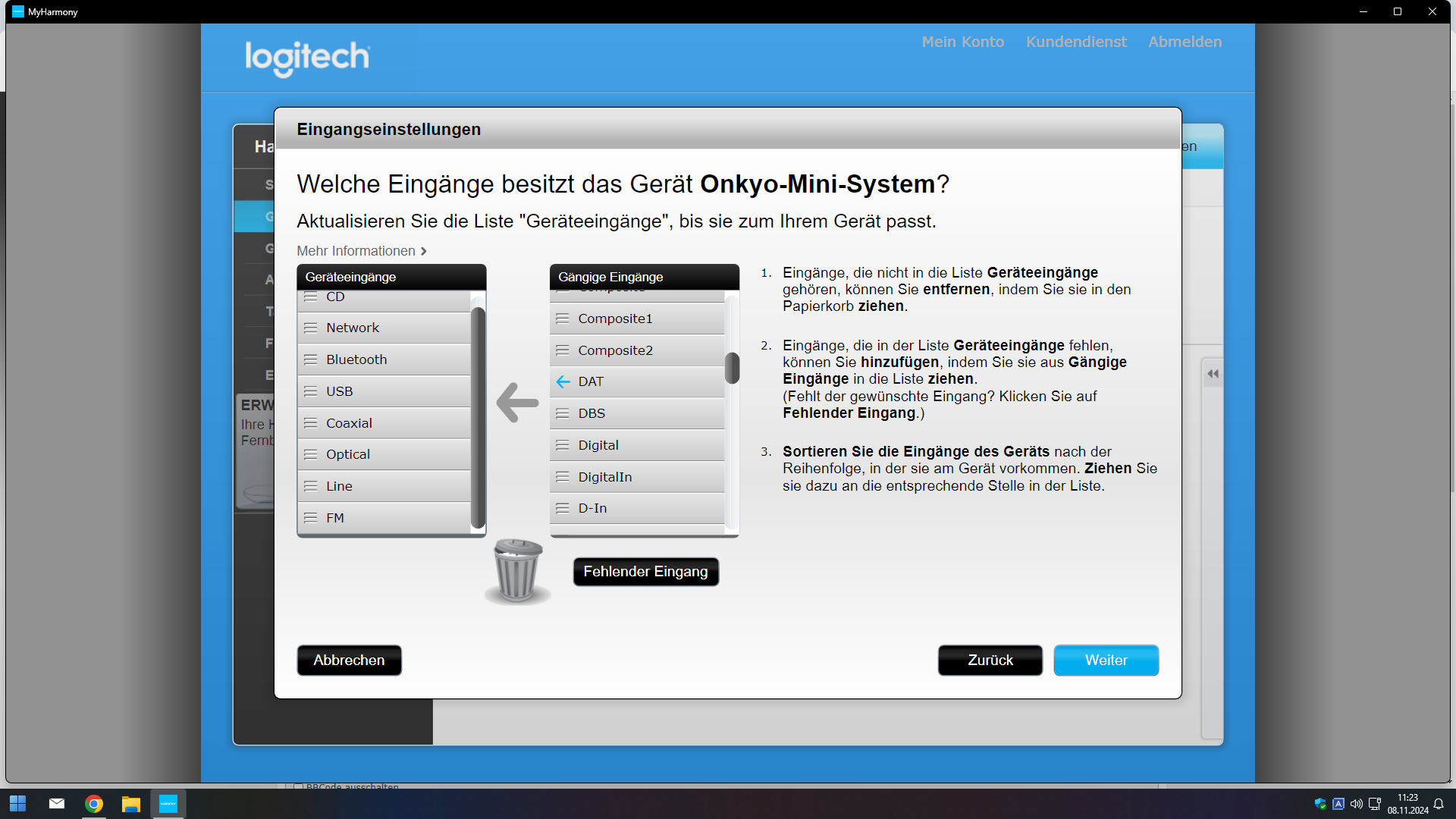Click the drag handle beside Optical input

(x=310, y=454)
